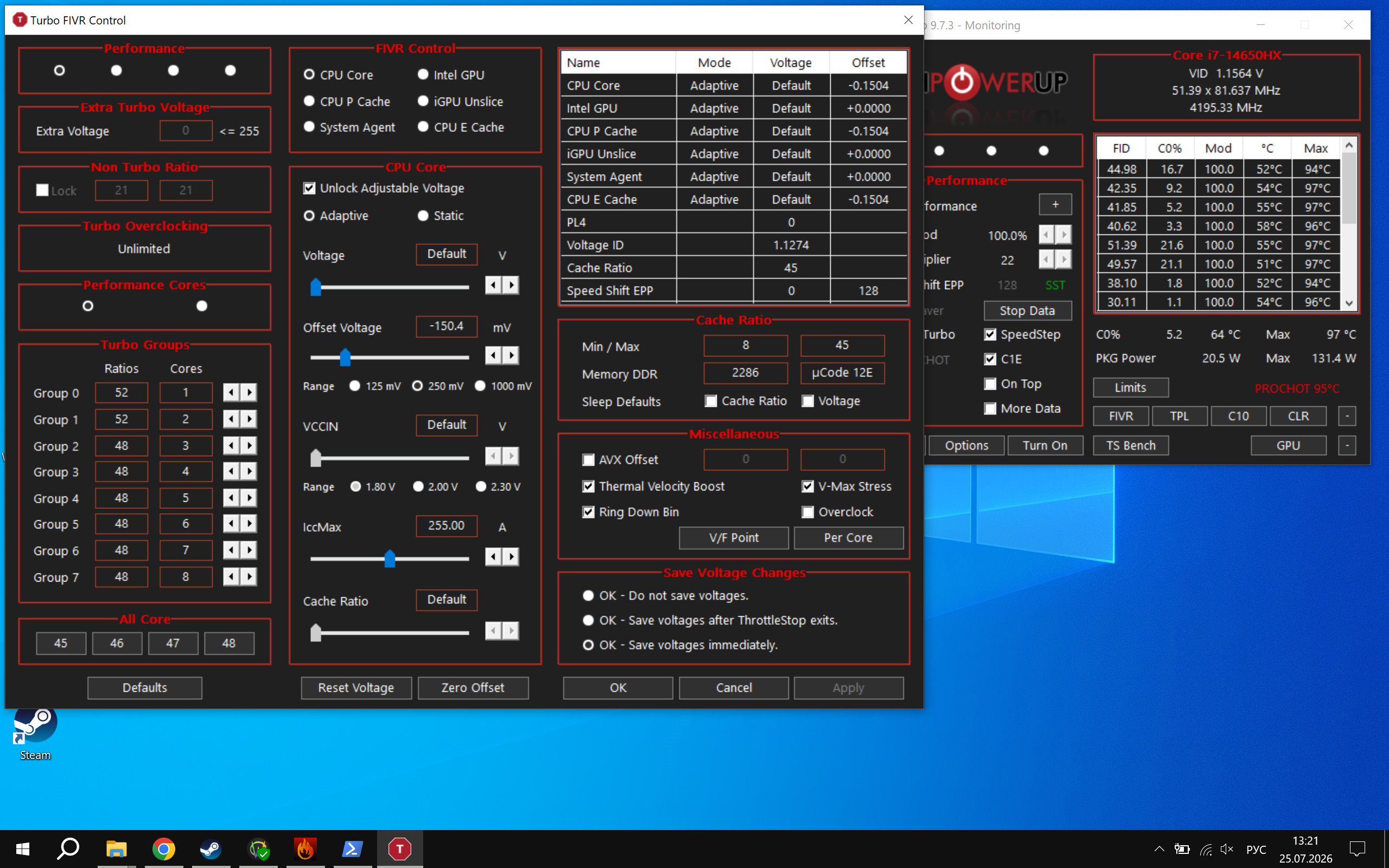
Task: Increase Offset Voltage with right arrow
Action: tap(512, 355)
